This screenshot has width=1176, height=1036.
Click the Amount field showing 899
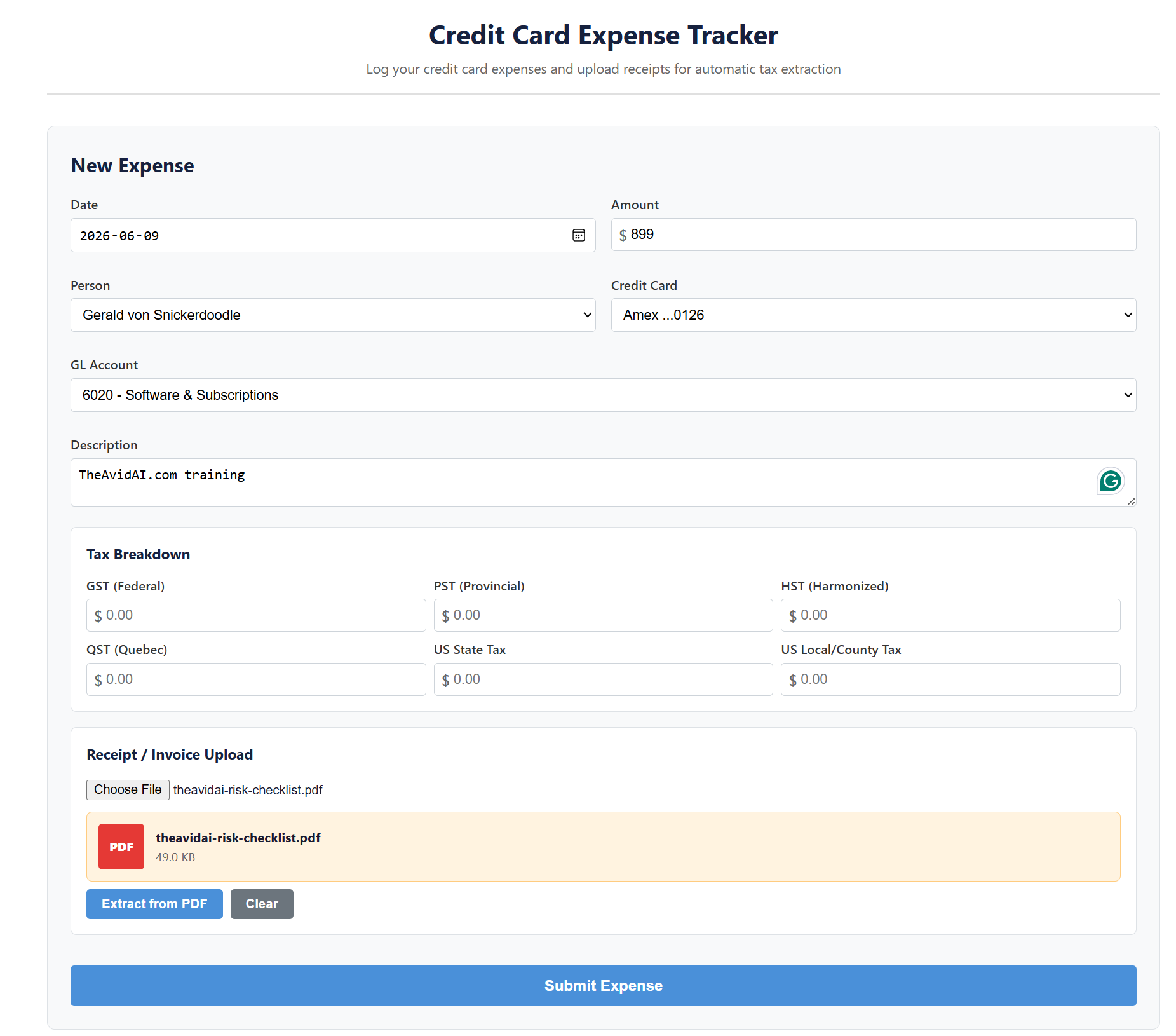(x=874, y=235)
